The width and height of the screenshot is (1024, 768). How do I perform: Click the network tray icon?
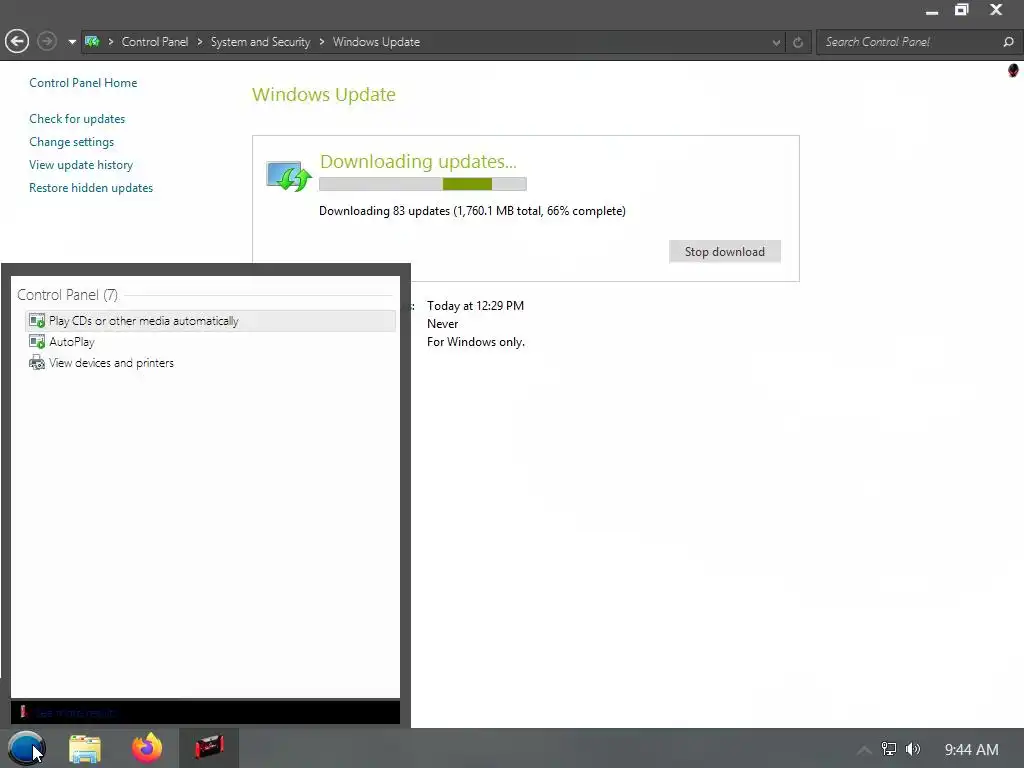(889, 749)
